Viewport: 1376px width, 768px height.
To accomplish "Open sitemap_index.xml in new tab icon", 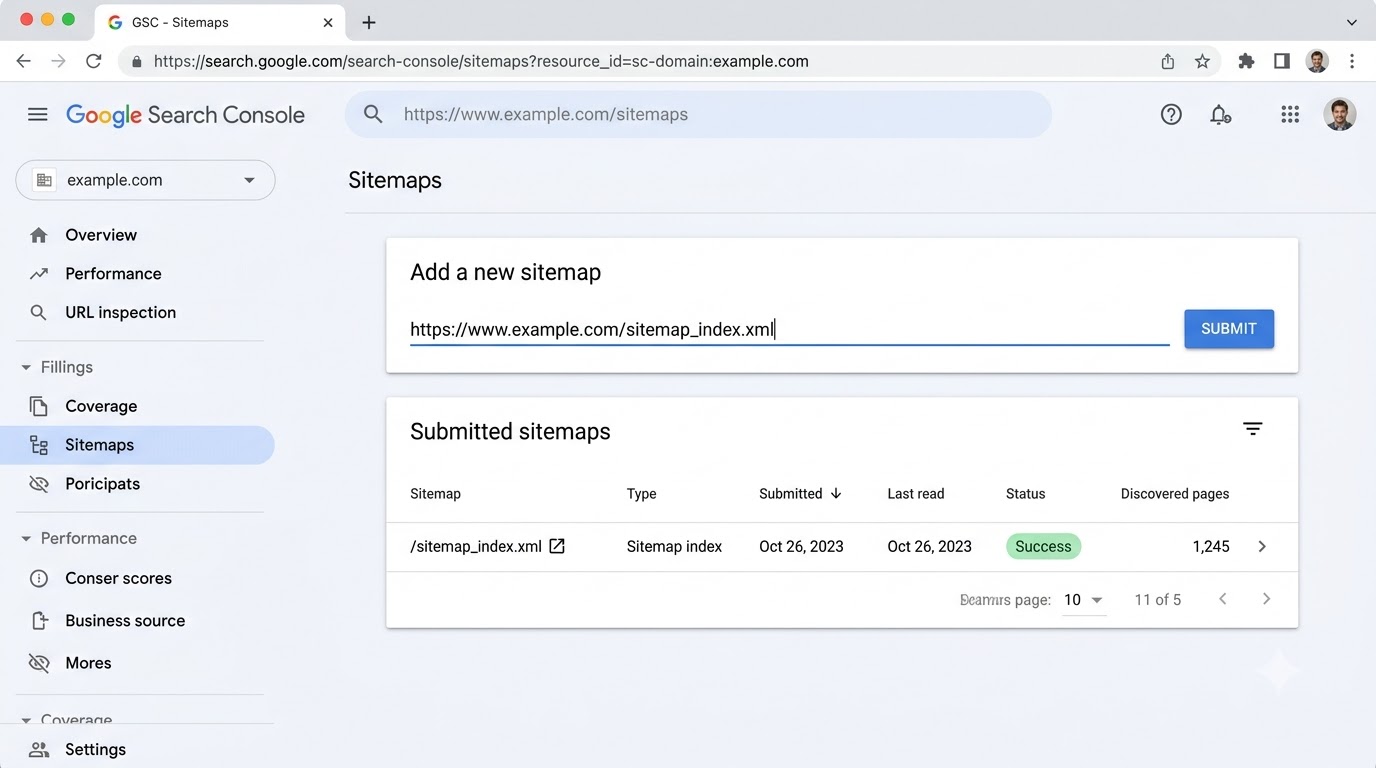I will (557, 546).
